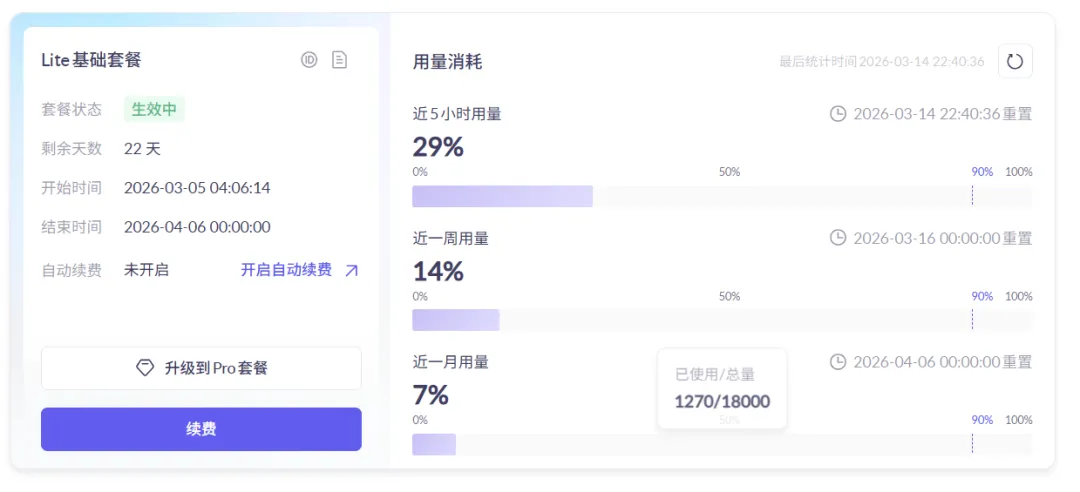The image size is (1080, 492).
Task: Click clock icon beside 5-hour reset time
Action: [838, 114]
